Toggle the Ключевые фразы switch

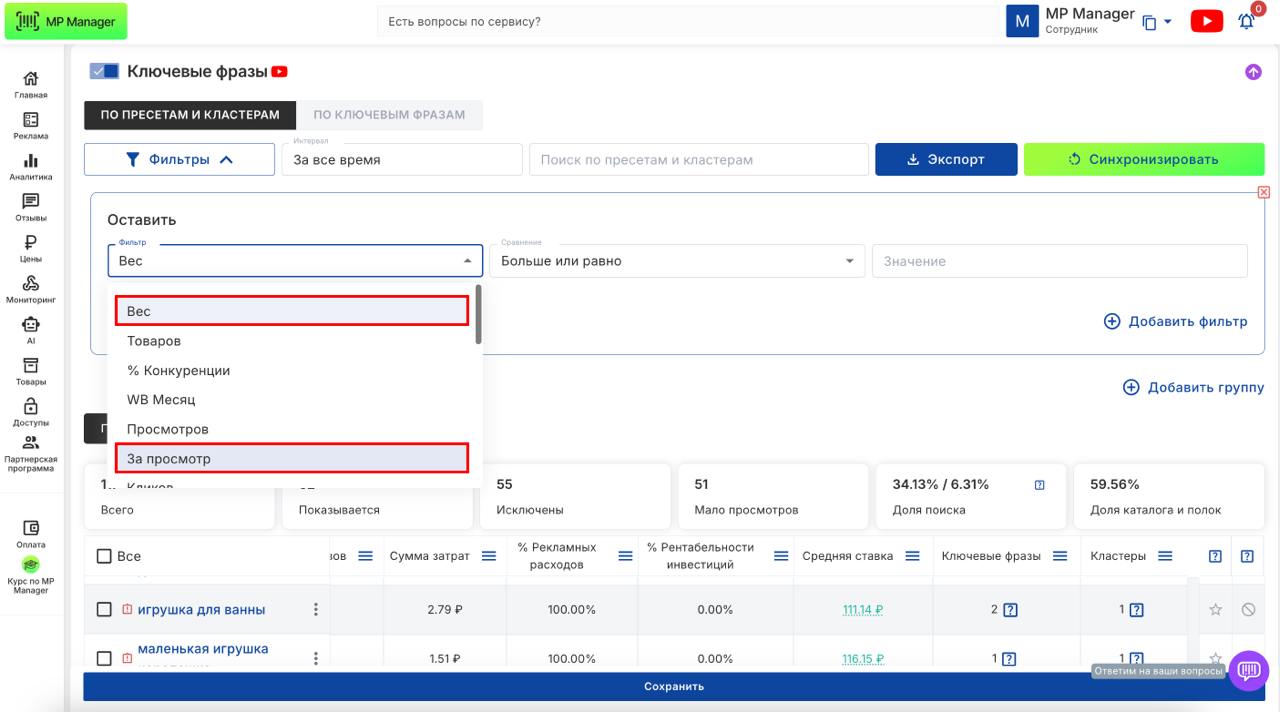click(104, 72)
